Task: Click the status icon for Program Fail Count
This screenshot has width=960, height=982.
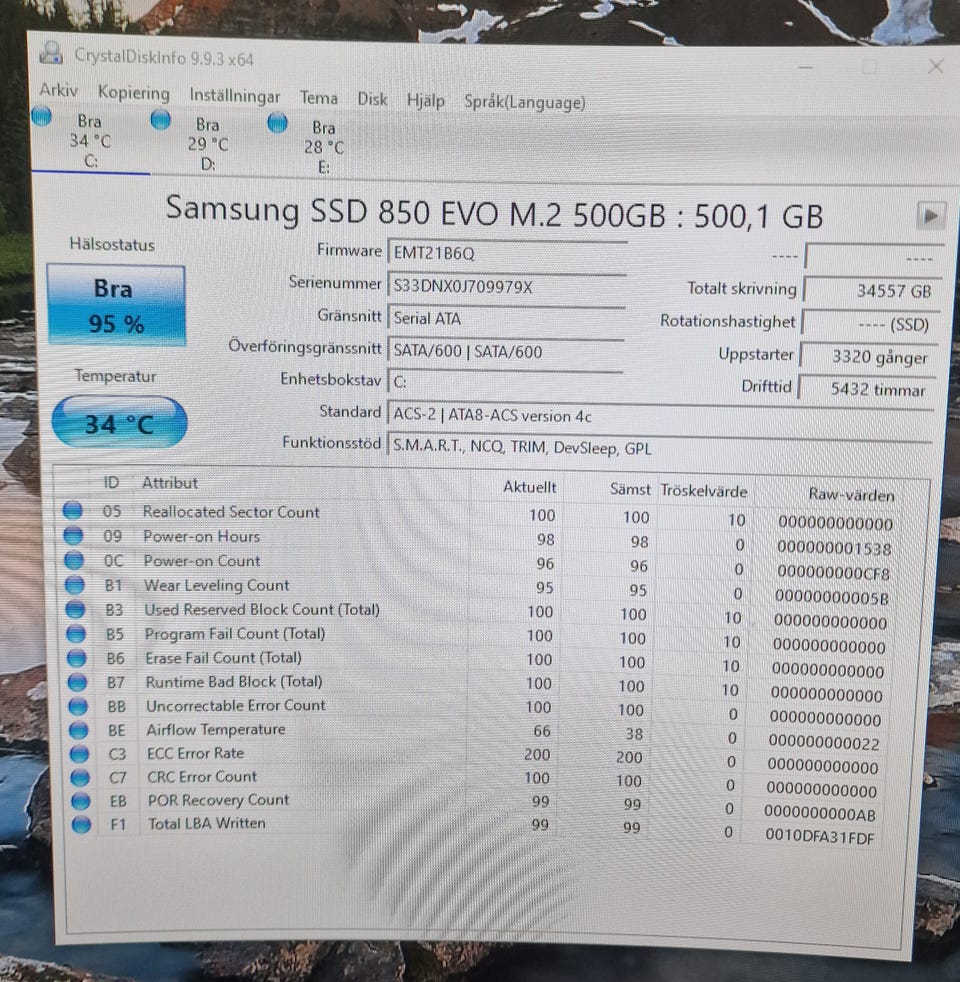Action: [x=76, y=633]
